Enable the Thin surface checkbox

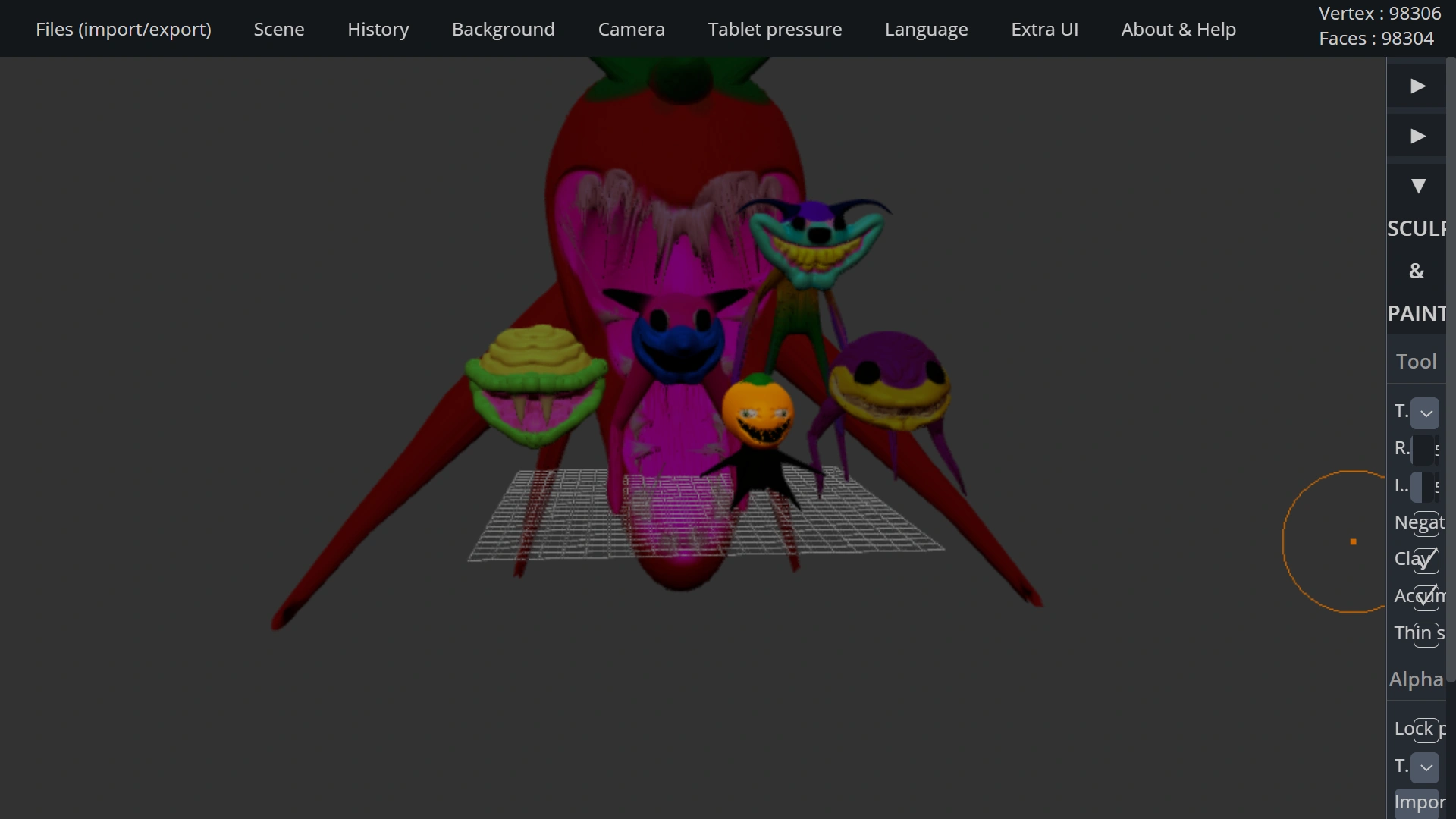tap(1426, 634)
